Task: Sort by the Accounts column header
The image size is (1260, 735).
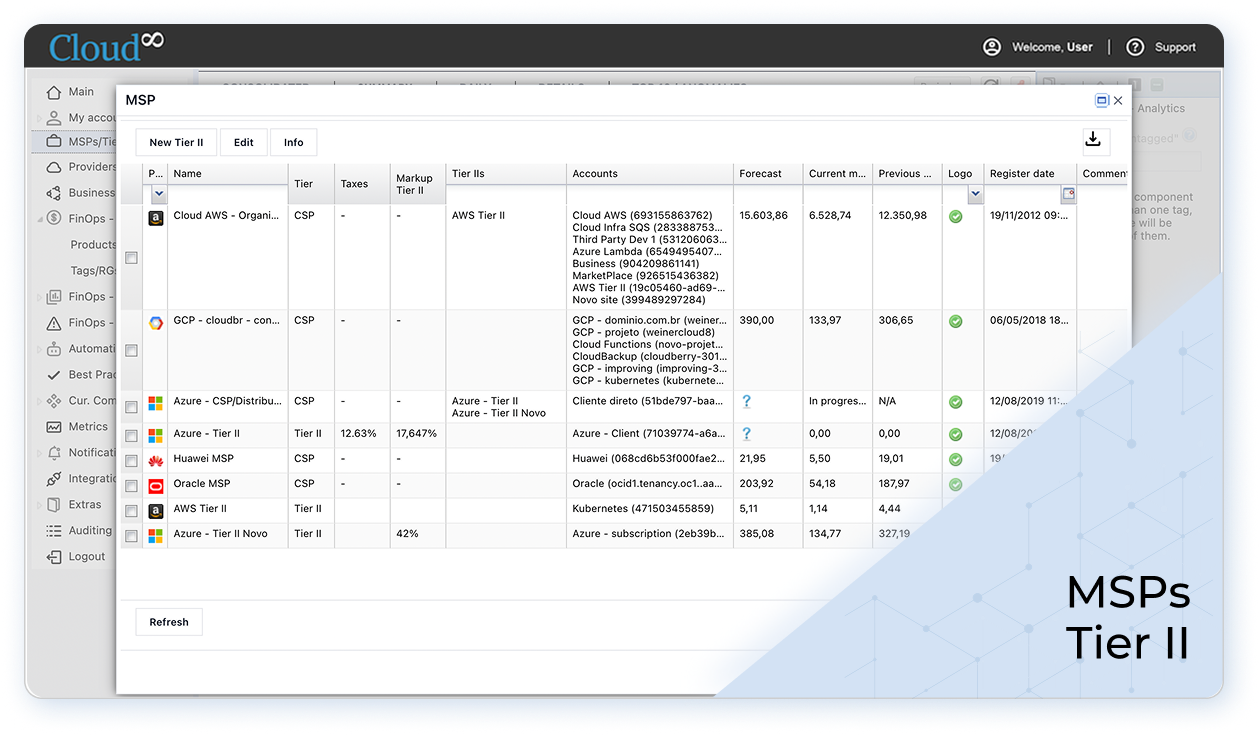Action: click(650, 174)
